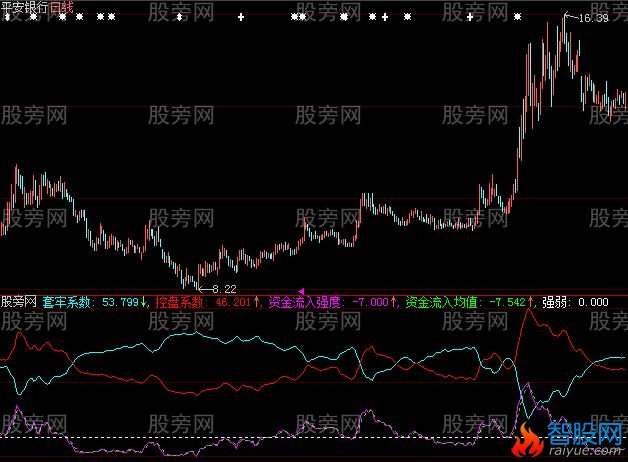Select the 16.39 high price label

point(594,18)
